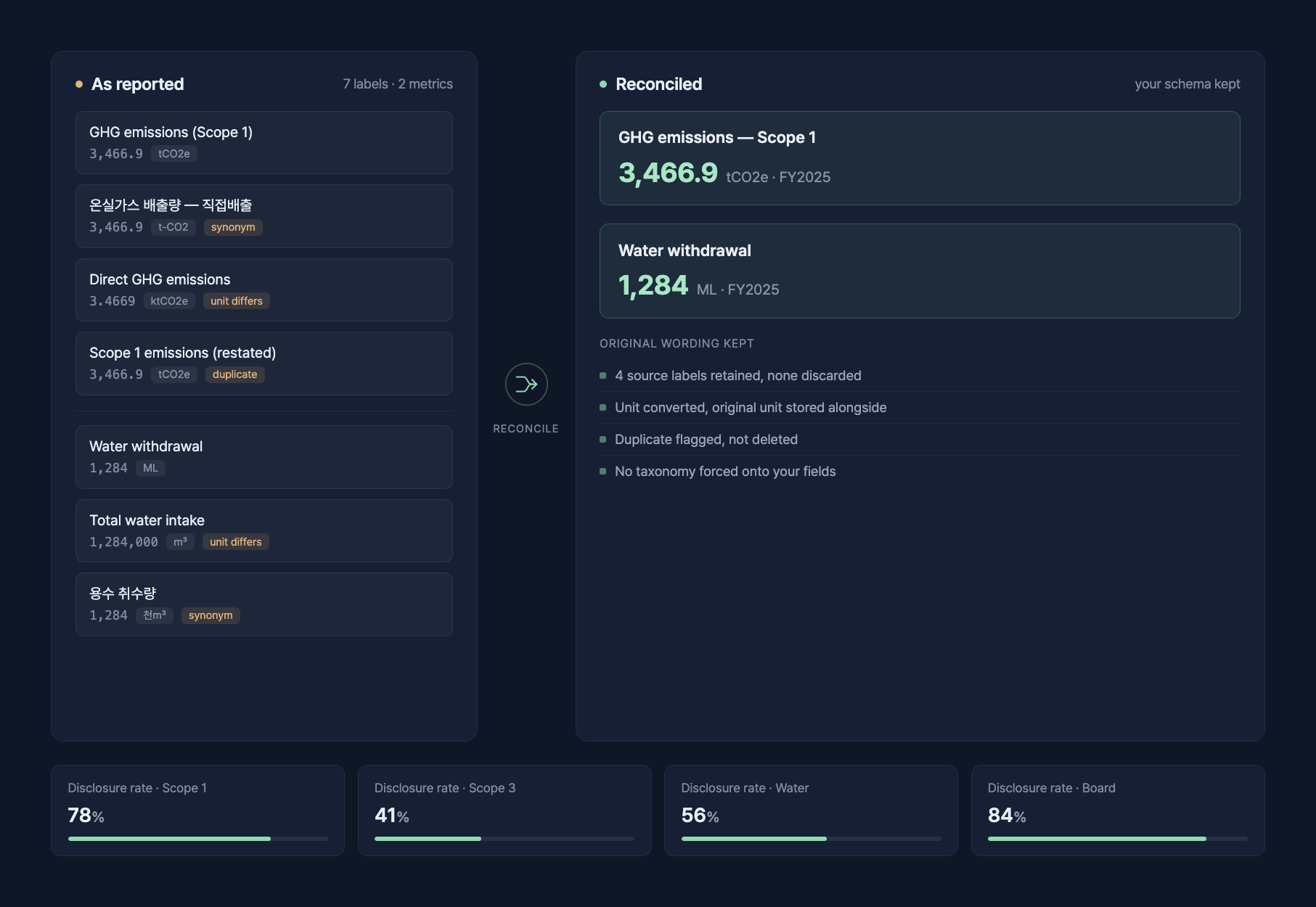Click the Disclosure rate · Board progress bar
This screenshot has height=907, width=1316.
coord(1118,839)
